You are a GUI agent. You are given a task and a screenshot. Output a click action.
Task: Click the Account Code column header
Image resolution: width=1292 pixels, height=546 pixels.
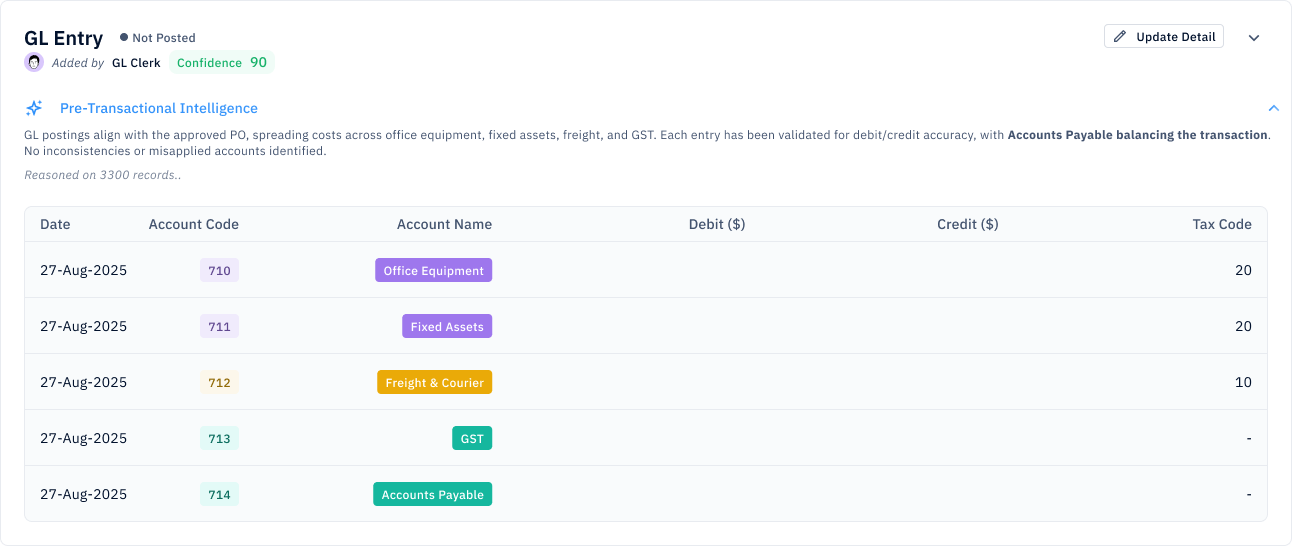(x=194, y=224)
